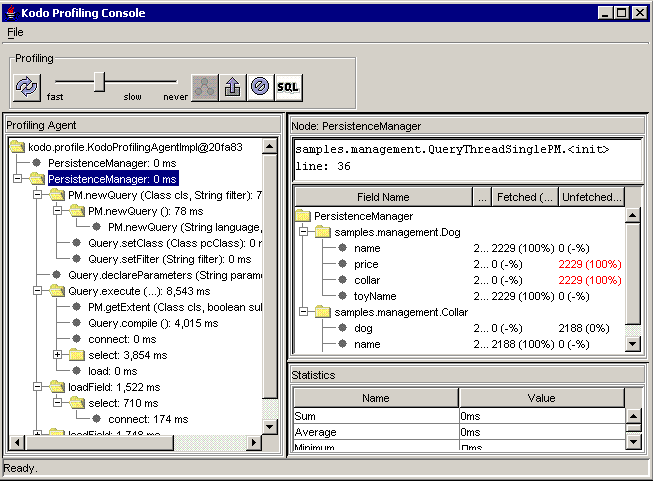
Task: Click the reset circle-slash toolbar icon
Action: tap(260, 86)
